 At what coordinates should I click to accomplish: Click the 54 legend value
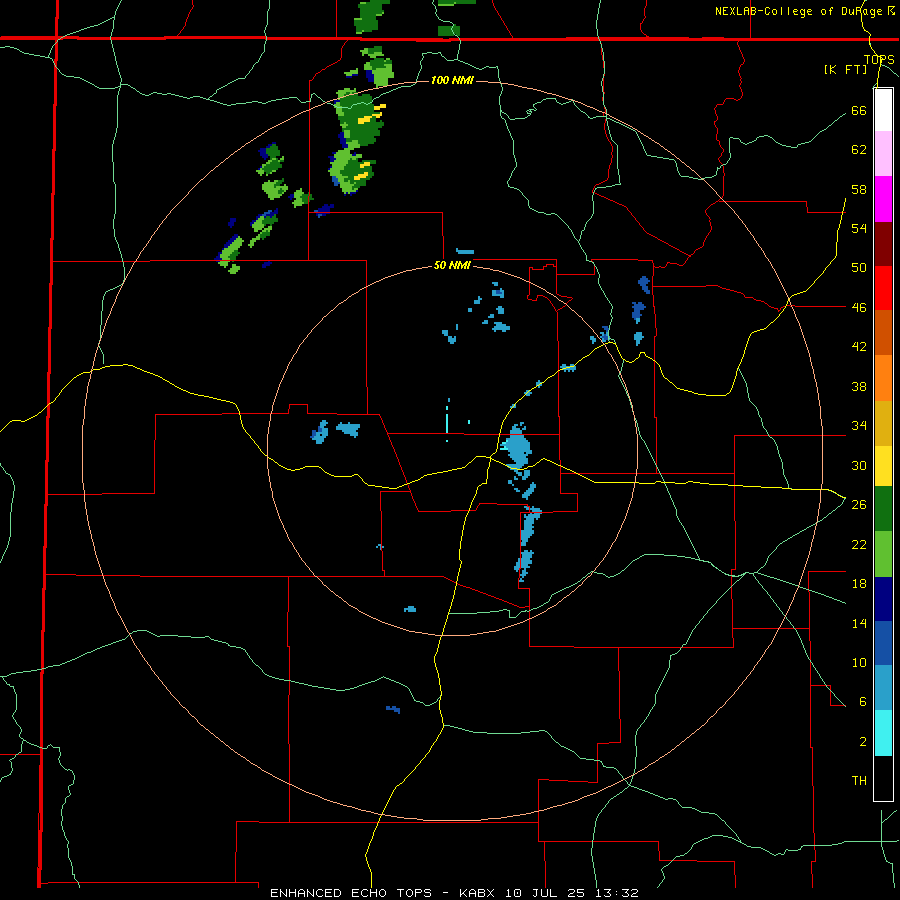[x=859, y=228]
